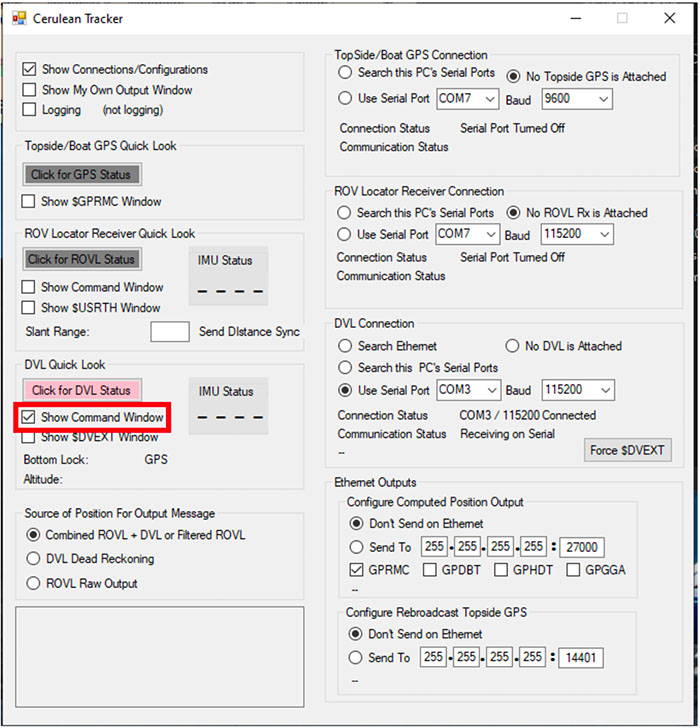
Task: Turn on the Logging checkbox
Action: coord(29,110)
